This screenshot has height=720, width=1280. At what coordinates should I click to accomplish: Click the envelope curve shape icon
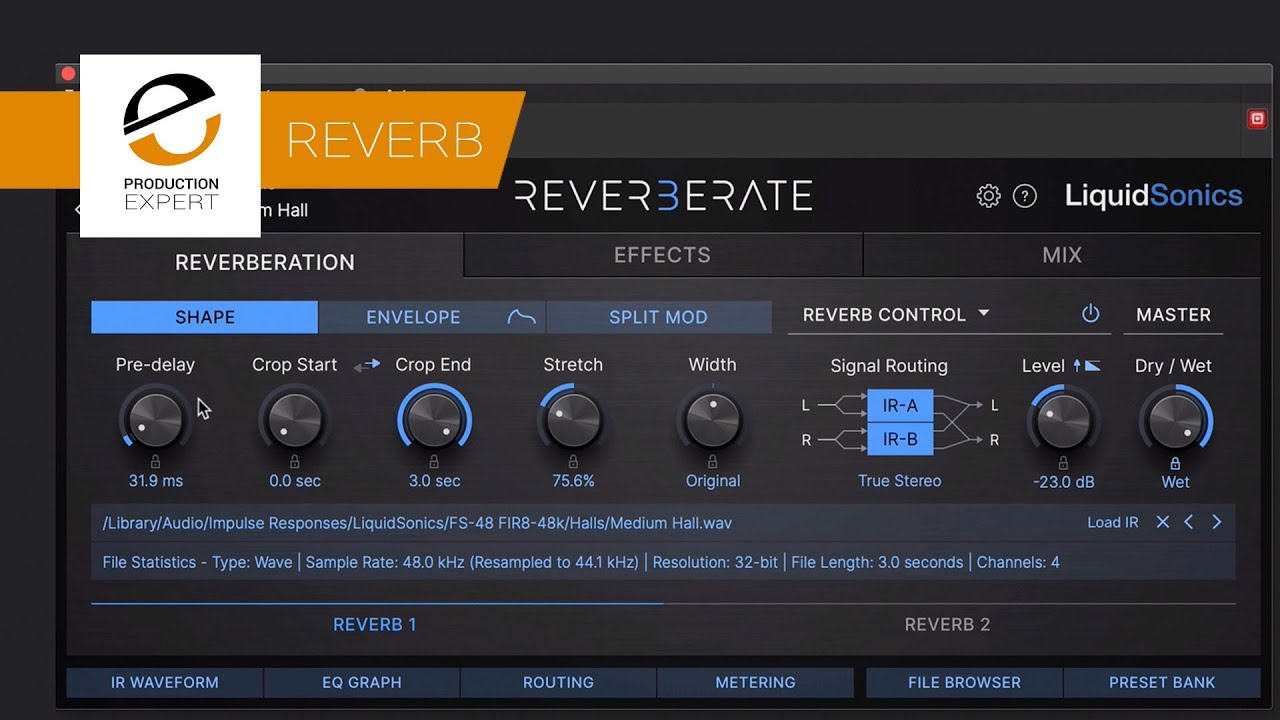(522, 317)
